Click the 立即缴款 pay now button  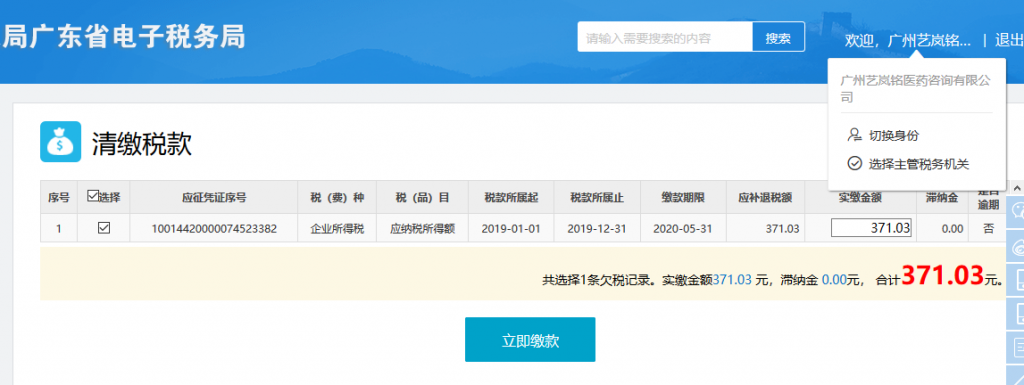[530, 339]
